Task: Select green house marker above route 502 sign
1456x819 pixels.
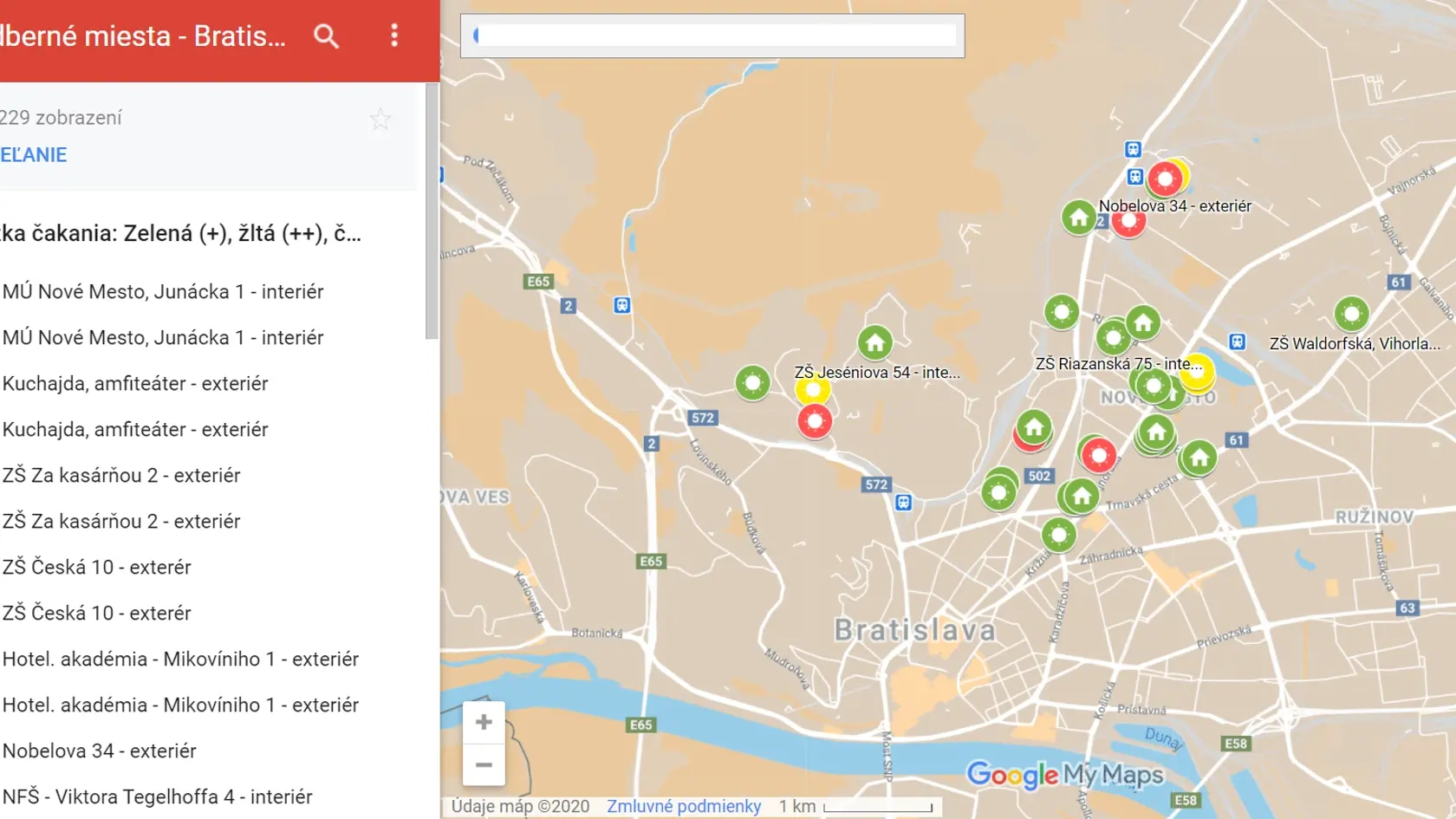Action: (1033, 426)
